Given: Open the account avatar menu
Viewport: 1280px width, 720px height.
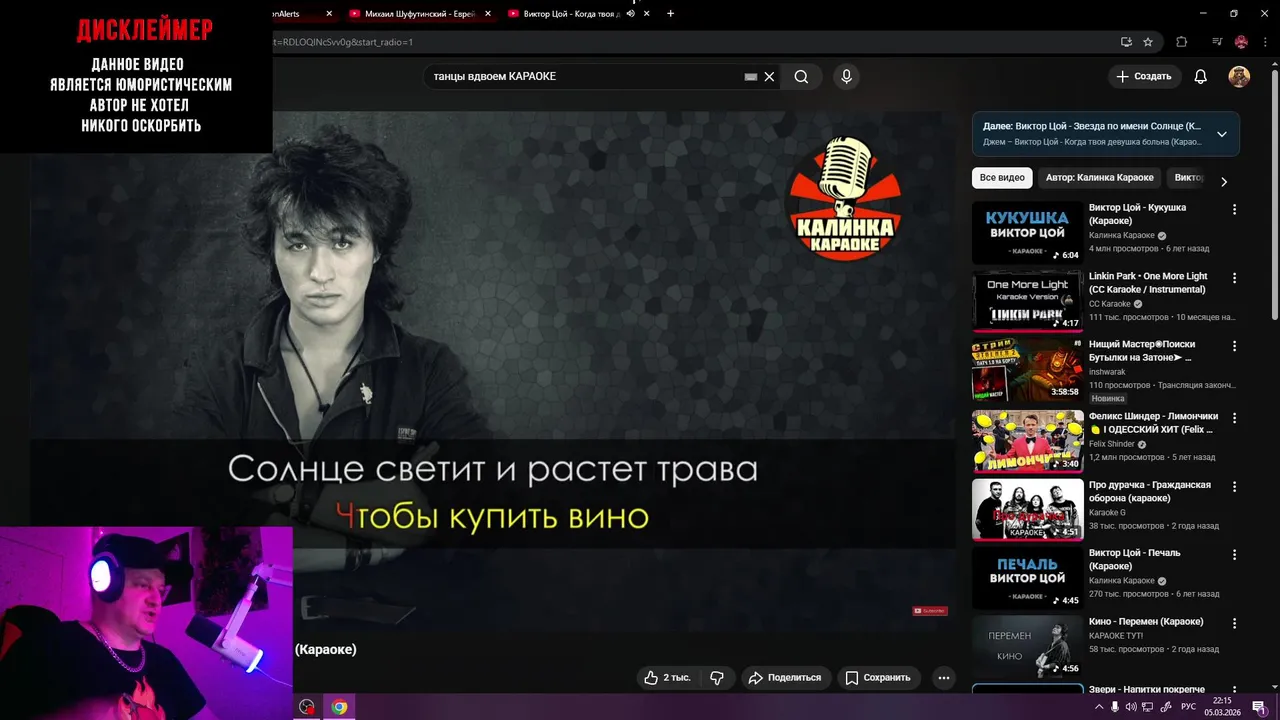Looking at the screenshot, I should tap(1239, 77).
